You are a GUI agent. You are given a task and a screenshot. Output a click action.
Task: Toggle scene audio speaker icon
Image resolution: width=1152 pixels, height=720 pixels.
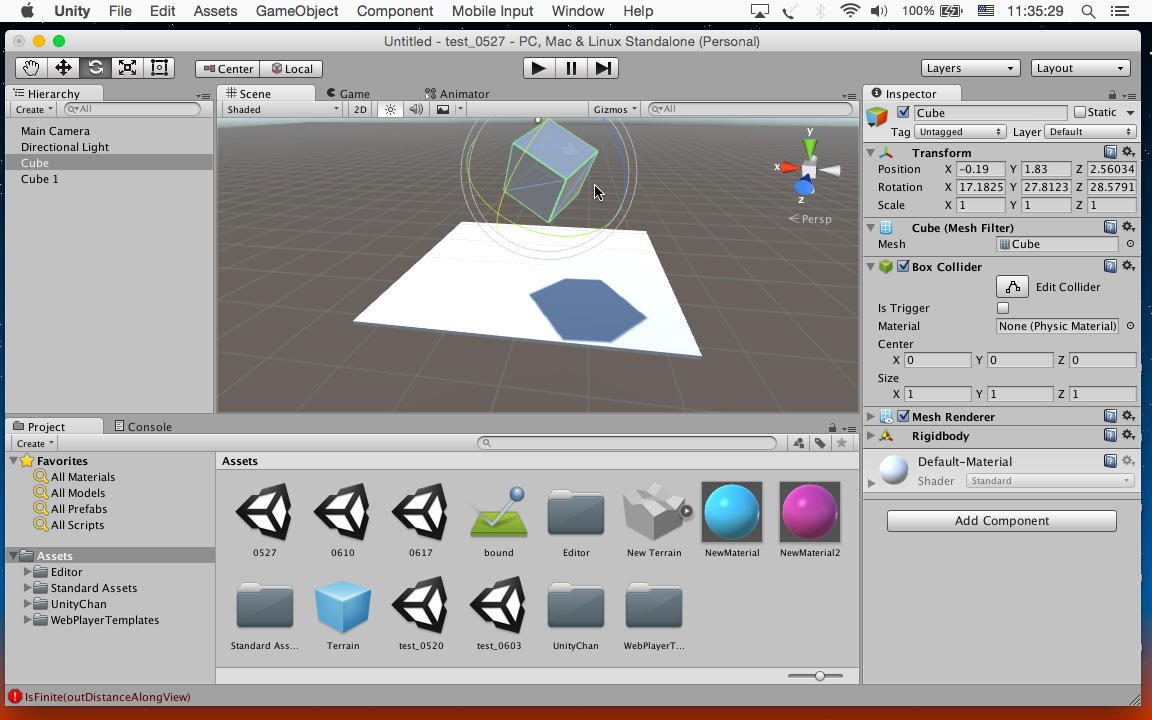click(x=416, y=110)
